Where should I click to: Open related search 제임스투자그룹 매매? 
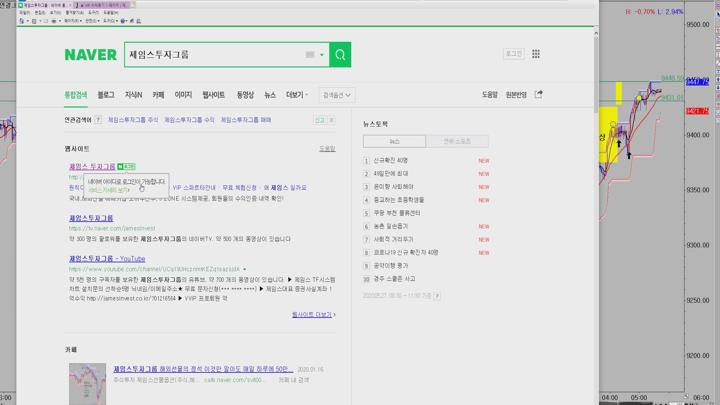[246, 120]
